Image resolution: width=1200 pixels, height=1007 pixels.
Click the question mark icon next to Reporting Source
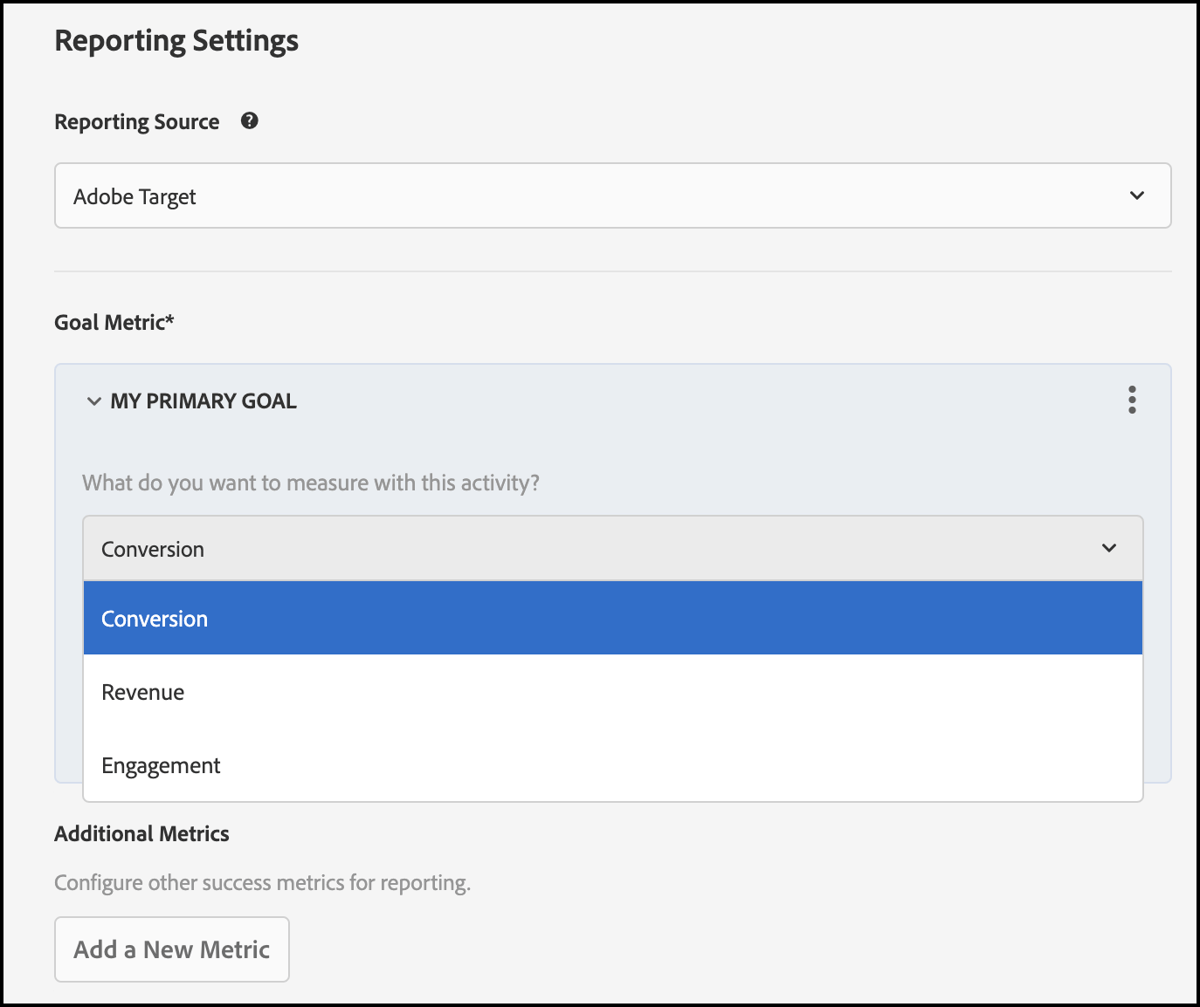tap(249, 120)
